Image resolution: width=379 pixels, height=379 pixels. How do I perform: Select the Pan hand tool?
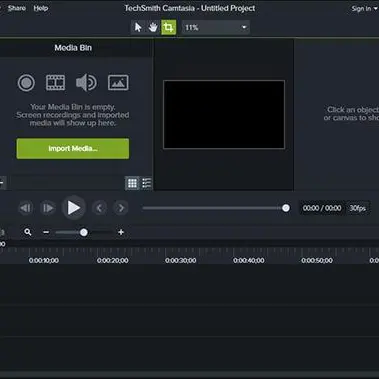(153, 27)
